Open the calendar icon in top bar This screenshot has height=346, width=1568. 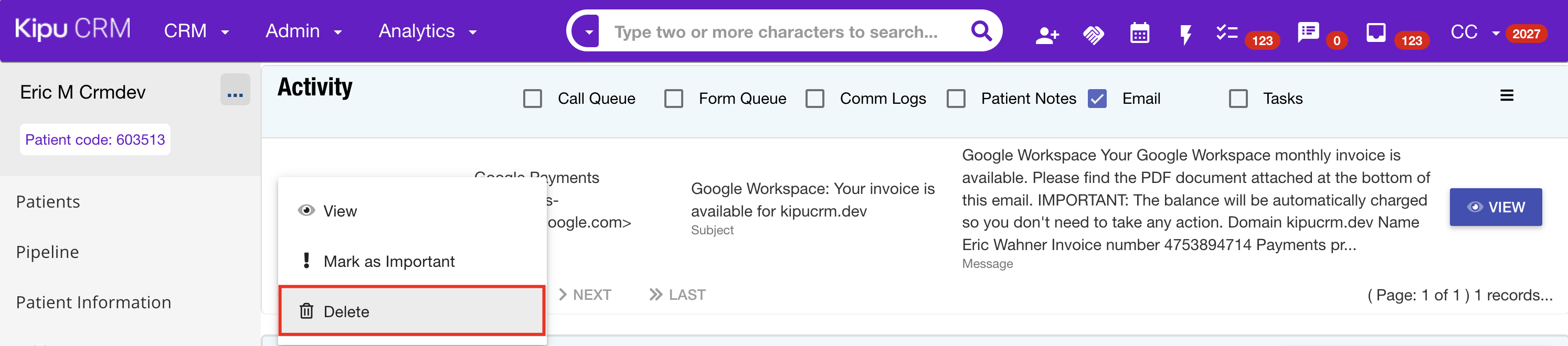tap(1139, 34)
